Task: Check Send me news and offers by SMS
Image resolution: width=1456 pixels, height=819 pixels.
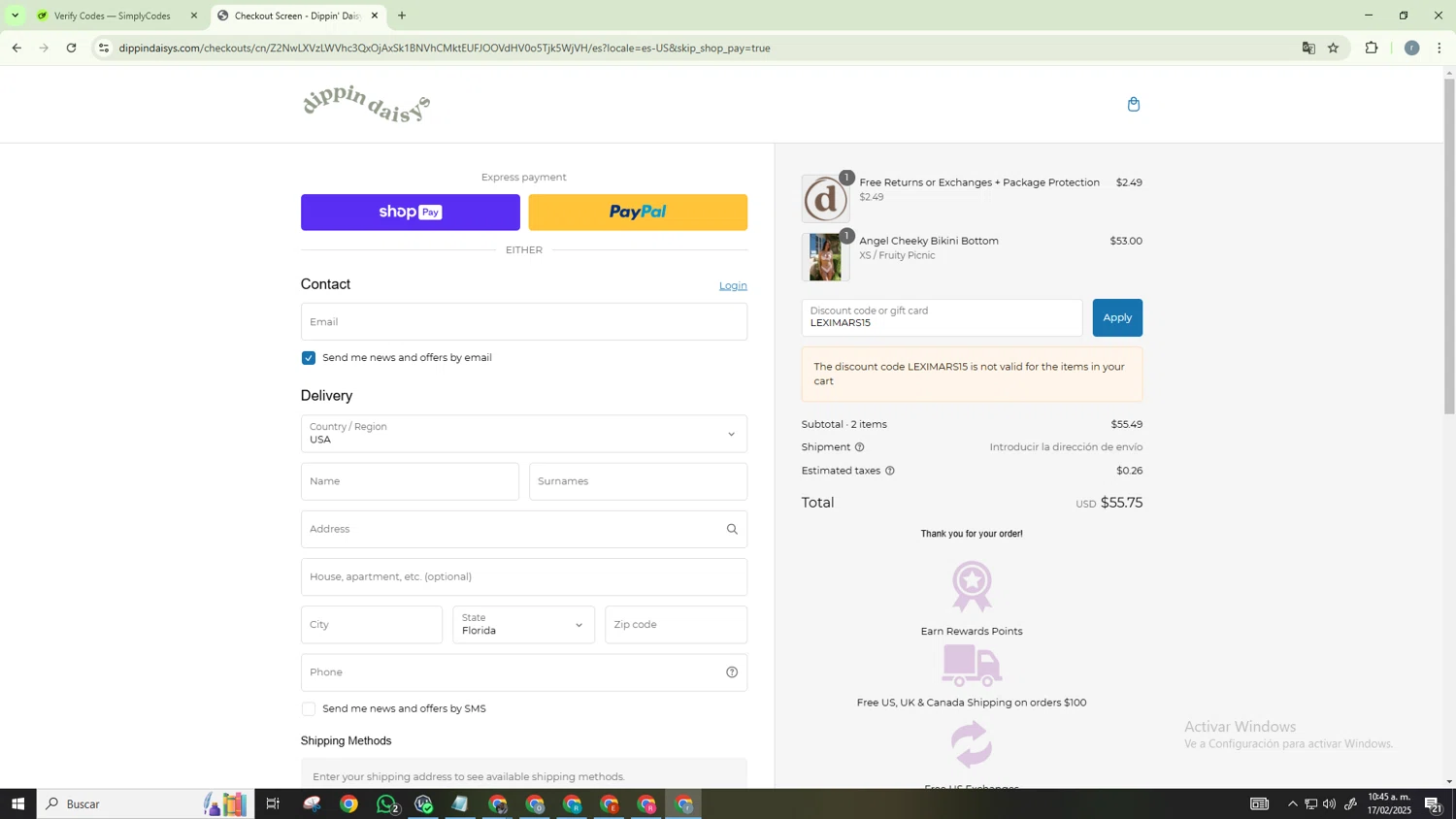Action: point(309,709)
